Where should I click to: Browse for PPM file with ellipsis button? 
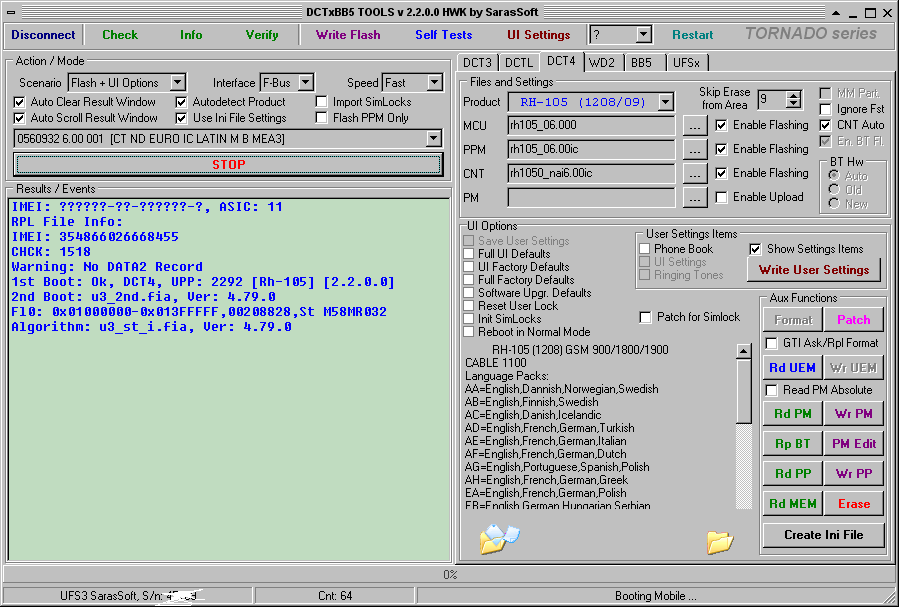[694, 150]
